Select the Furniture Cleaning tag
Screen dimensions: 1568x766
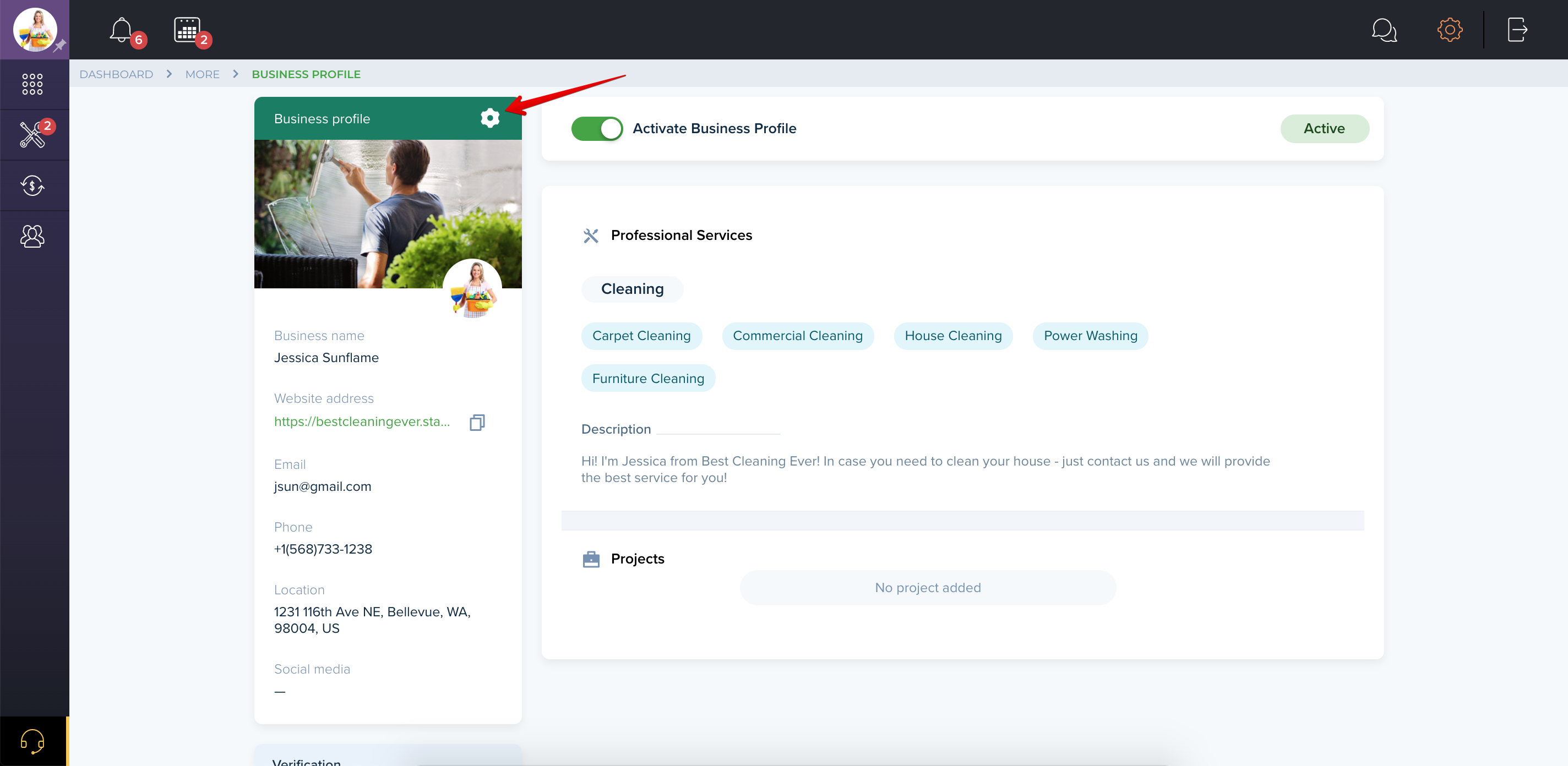click(647, 379)
